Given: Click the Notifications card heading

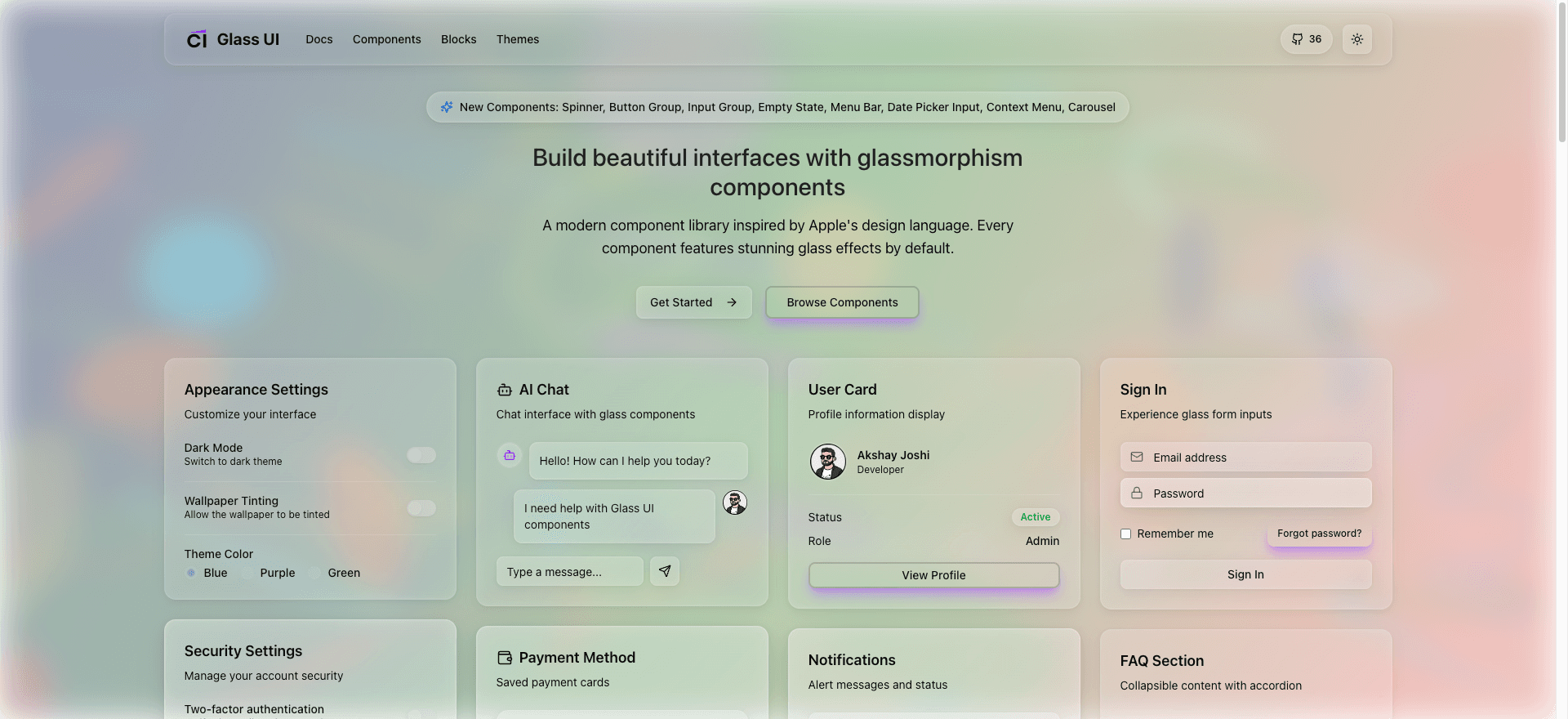Looking at the screenshot, I should coord(852,660).
